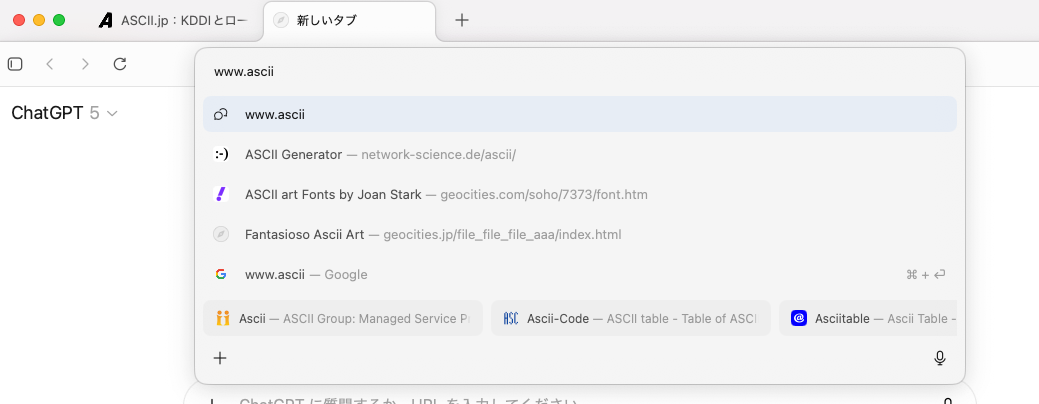Open the Asciitable shortcut chip
Image resolution: width=1039 pixels, height=404 pixels.
coord(866,318)
